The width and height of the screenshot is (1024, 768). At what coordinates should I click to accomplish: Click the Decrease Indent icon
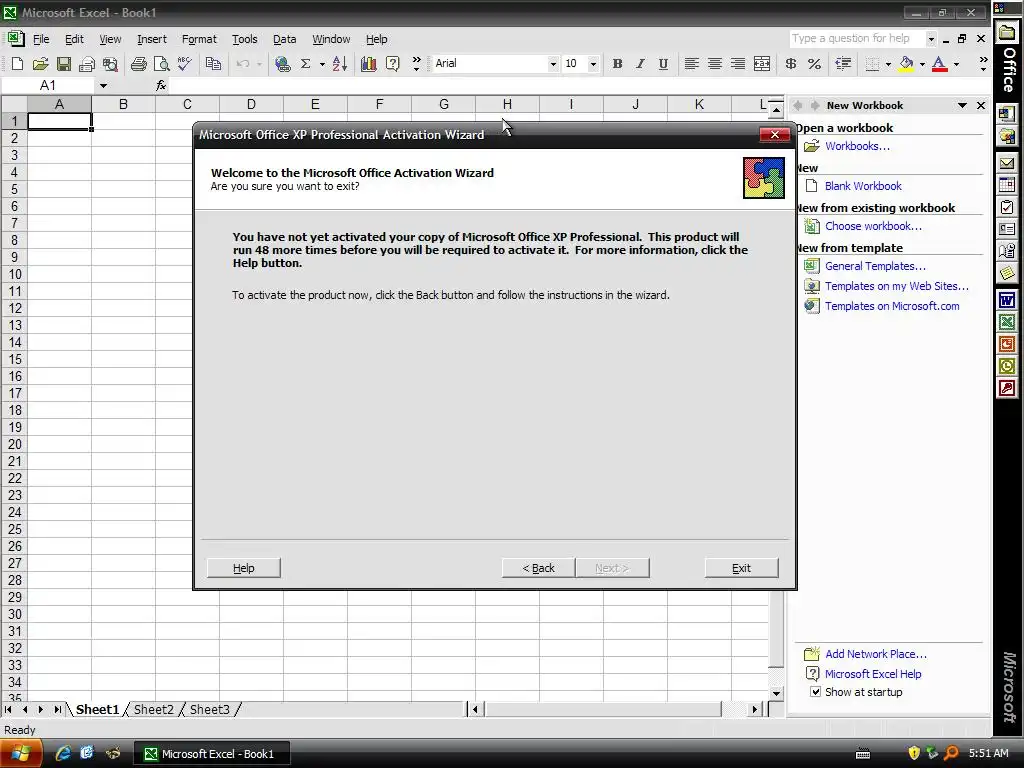[x=843, y=63]
